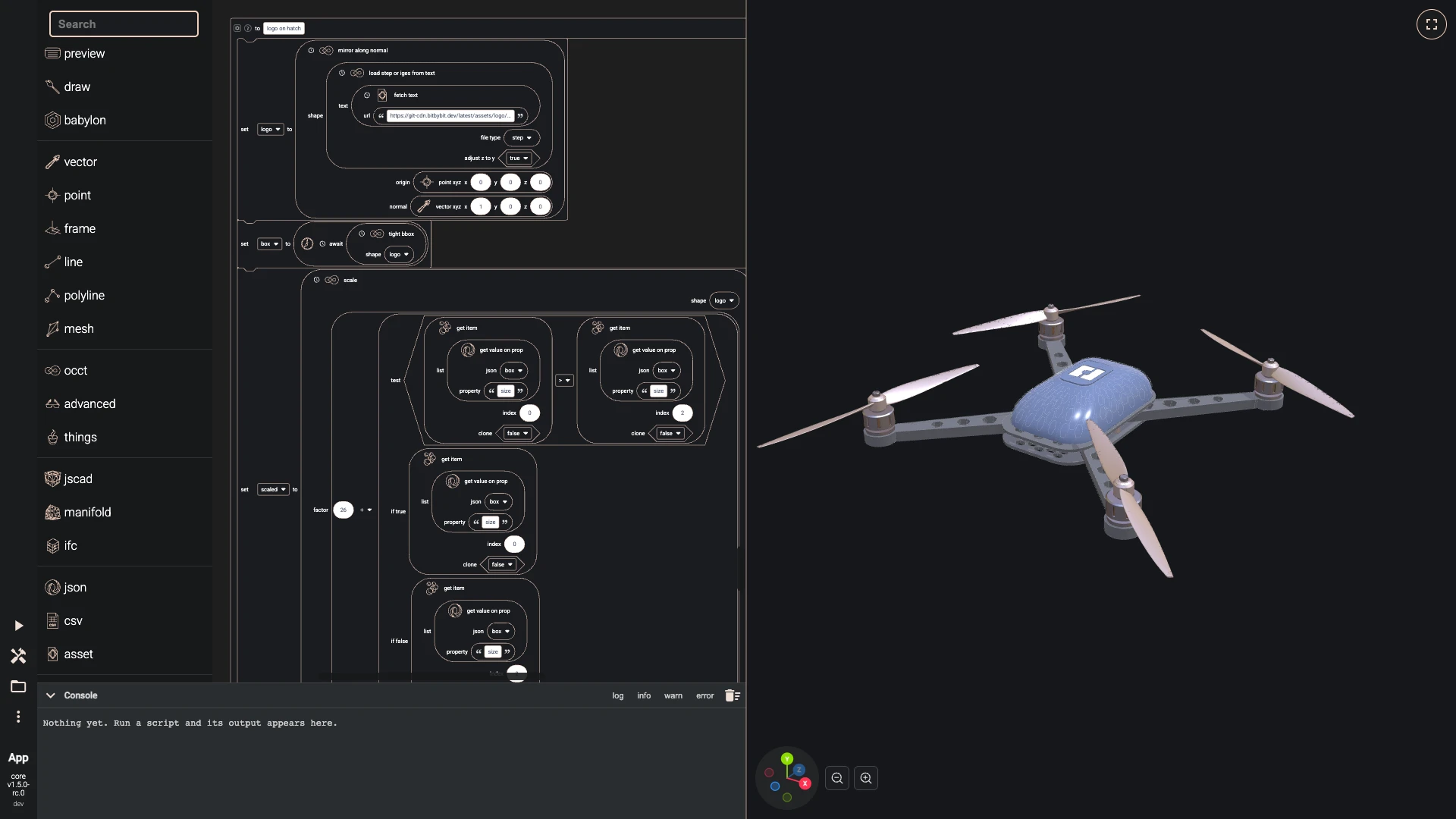The height and width of the screenshot is (819, 1456).
Task: Open the file type step dropdown
Action: 522,138
